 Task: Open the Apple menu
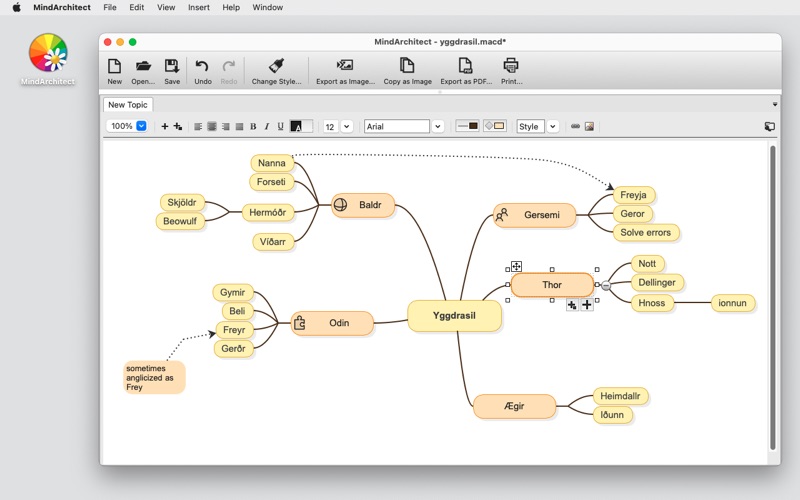[16, 7]
